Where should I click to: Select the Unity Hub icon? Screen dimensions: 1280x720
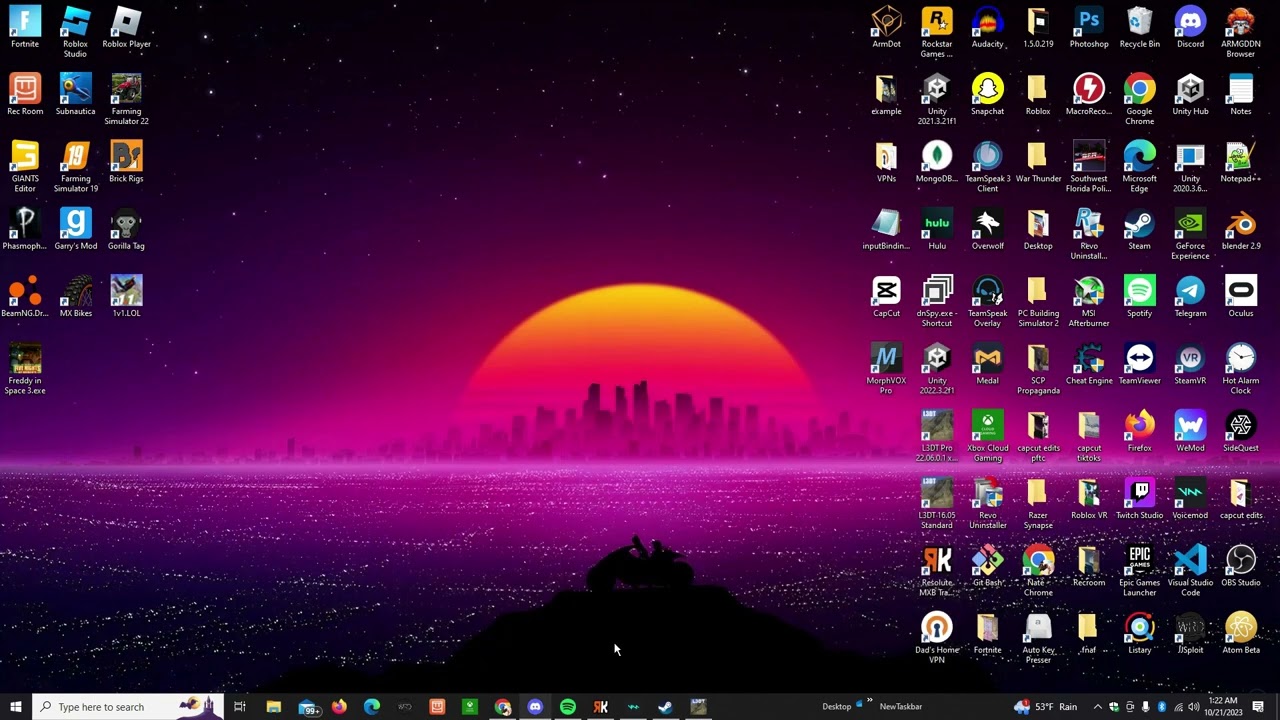pyautogui.click(x=1190, y=95)
